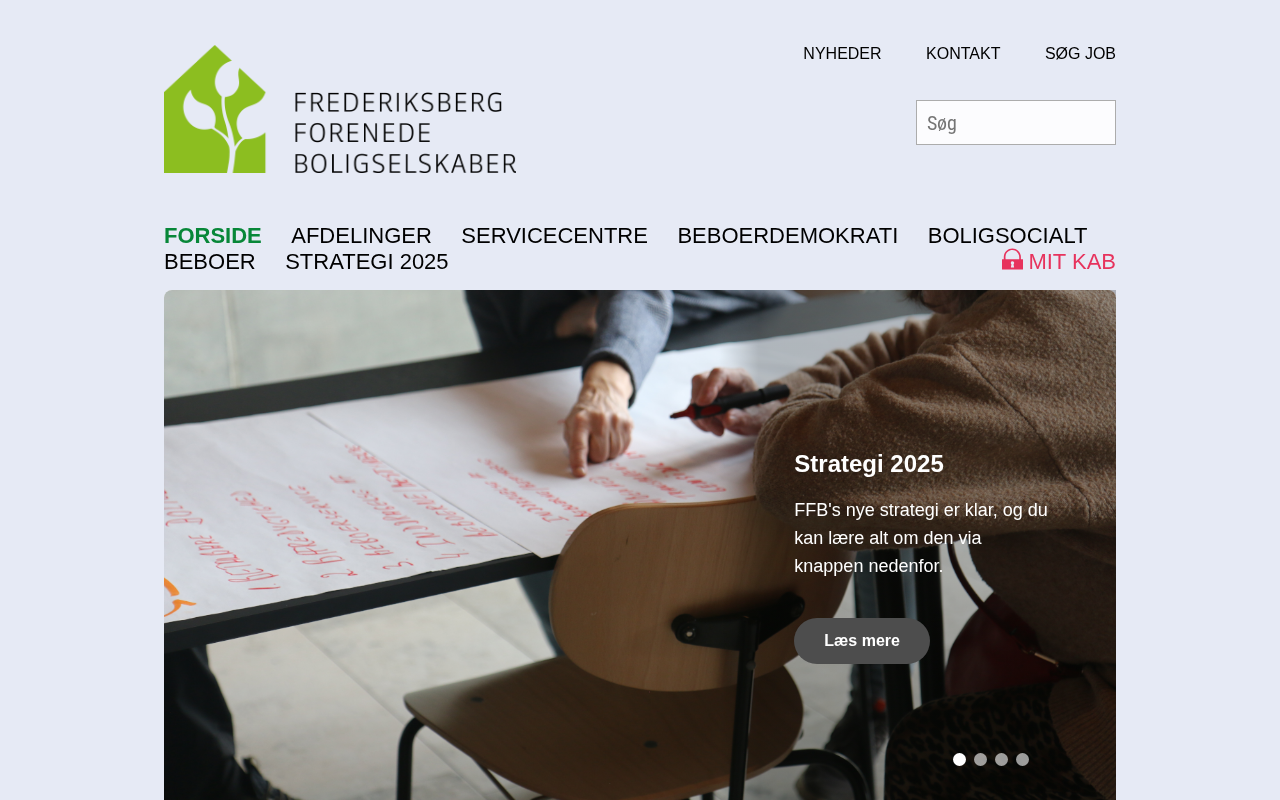
Task: Click the Læs mere button
Action: point(862,641)
